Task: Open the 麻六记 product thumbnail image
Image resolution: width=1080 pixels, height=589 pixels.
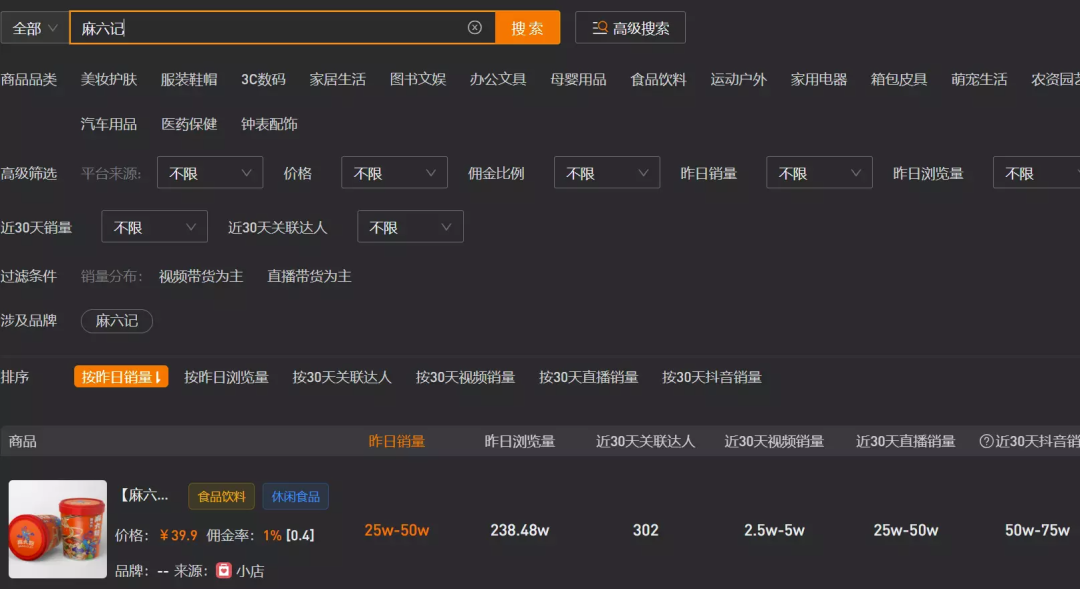Action: tap(58, 529)
